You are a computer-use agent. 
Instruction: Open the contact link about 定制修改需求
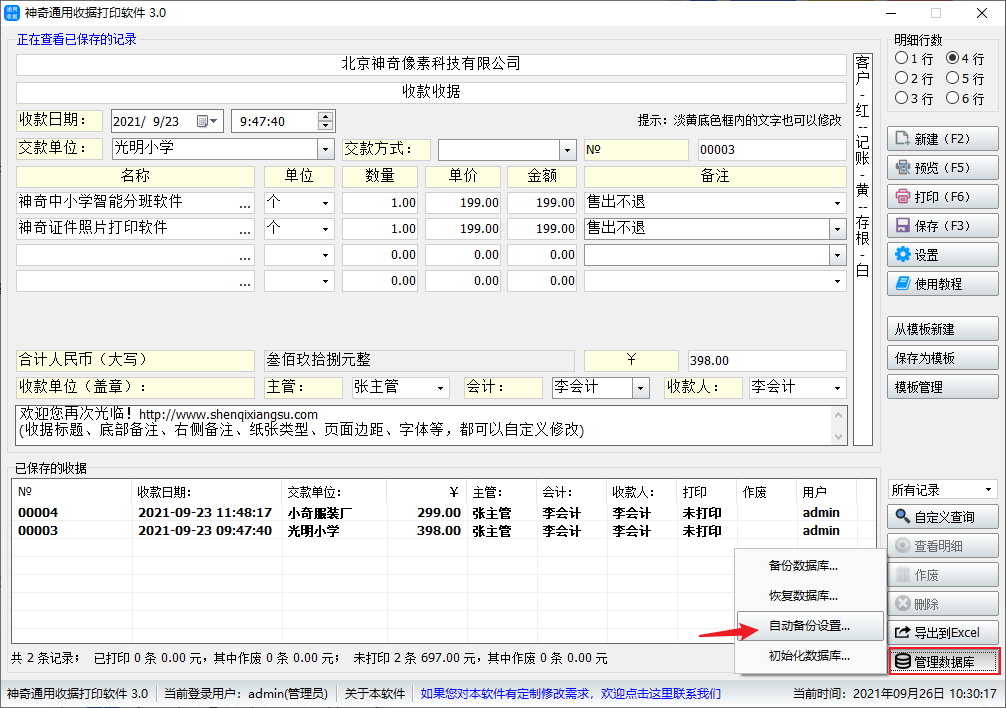coord(570,693)
